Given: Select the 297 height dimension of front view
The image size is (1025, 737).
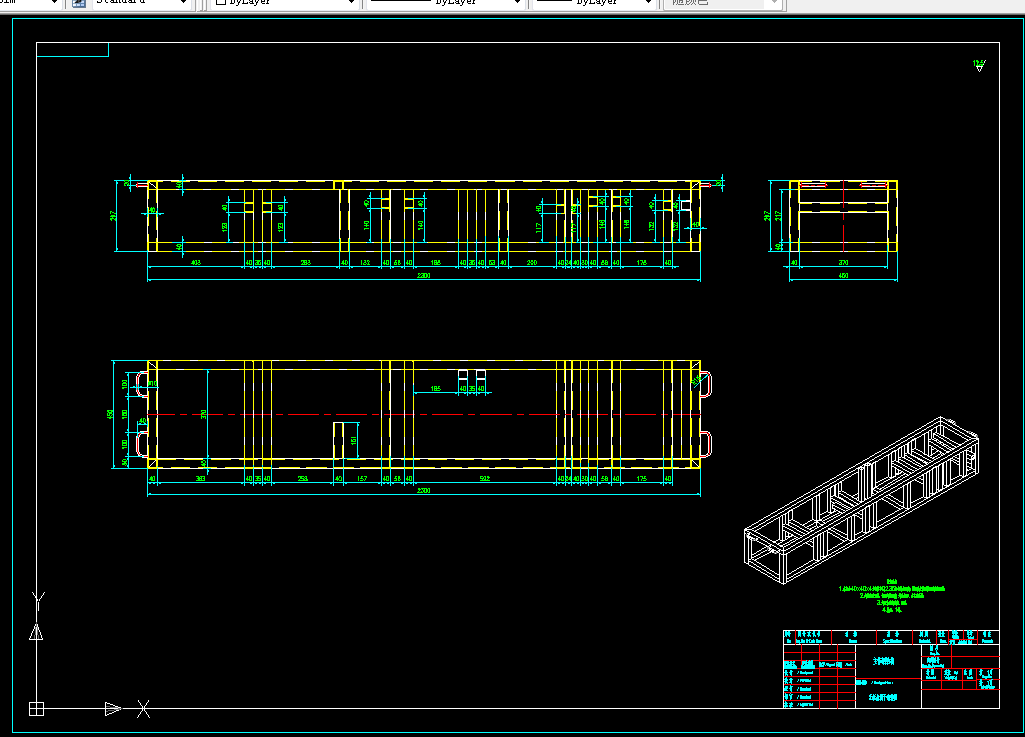Looking at the screenshot, I should 114,216.
